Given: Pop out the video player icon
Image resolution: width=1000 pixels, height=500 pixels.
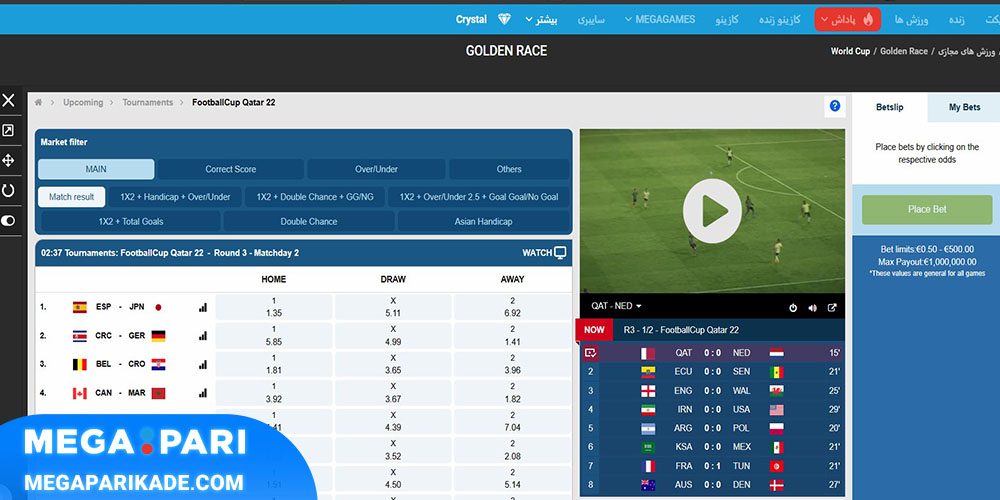Looking at the screenshot, I should (x=832, y=307).
